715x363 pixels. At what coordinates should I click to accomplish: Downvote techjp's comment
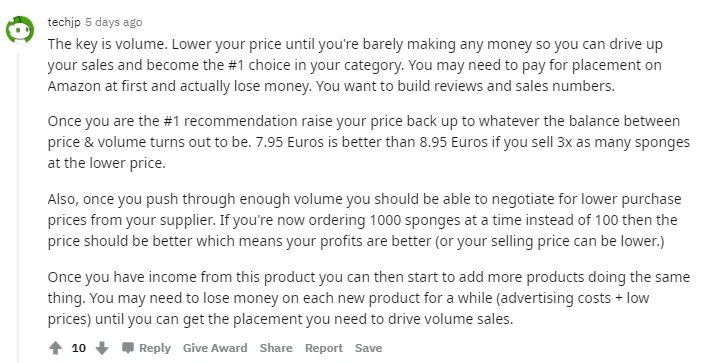102,348
